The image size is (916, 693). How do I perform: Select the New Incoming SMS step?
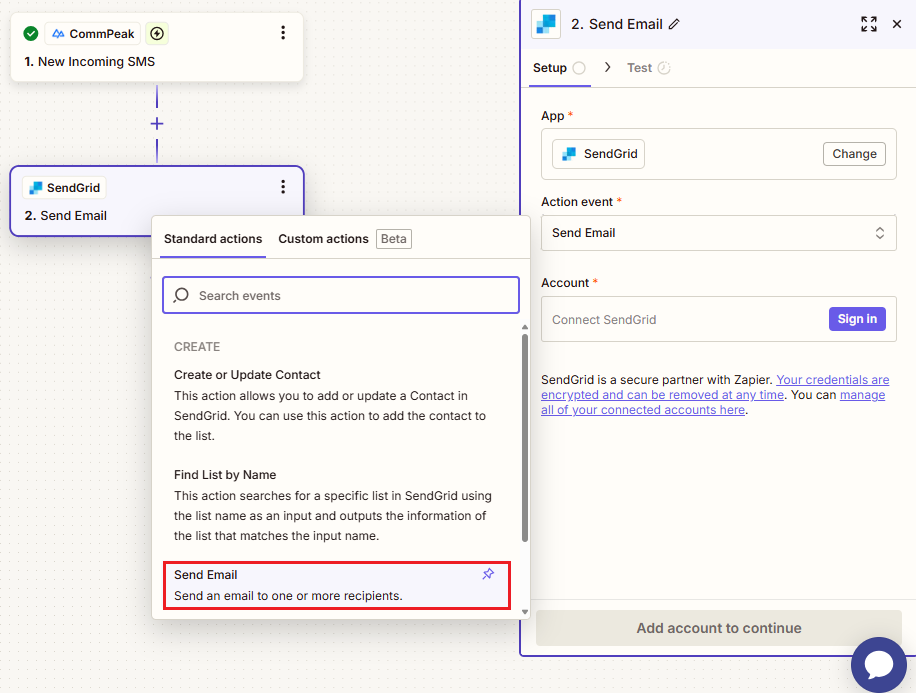pyautogui.click(x=157, y=48)
